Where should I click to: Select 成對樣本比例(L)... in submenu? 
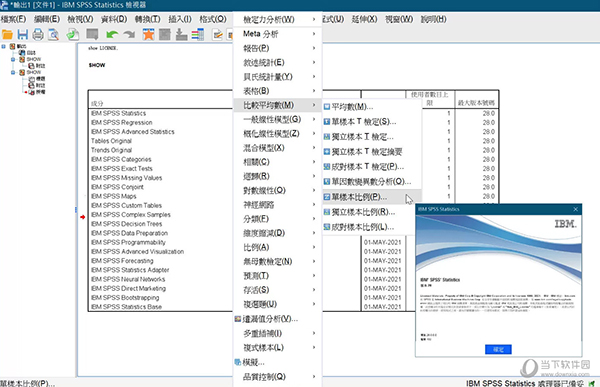point(368,227)
